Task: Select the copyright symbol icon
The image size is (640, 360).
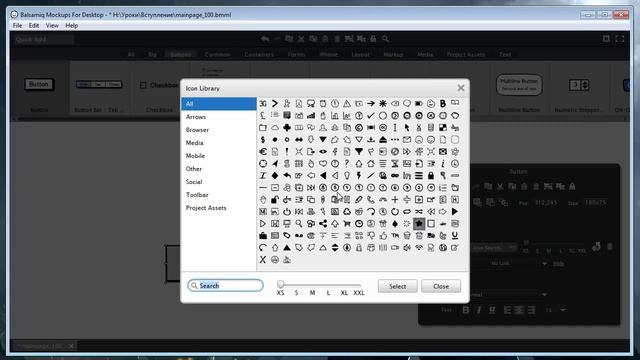Action: coord(359,128)
